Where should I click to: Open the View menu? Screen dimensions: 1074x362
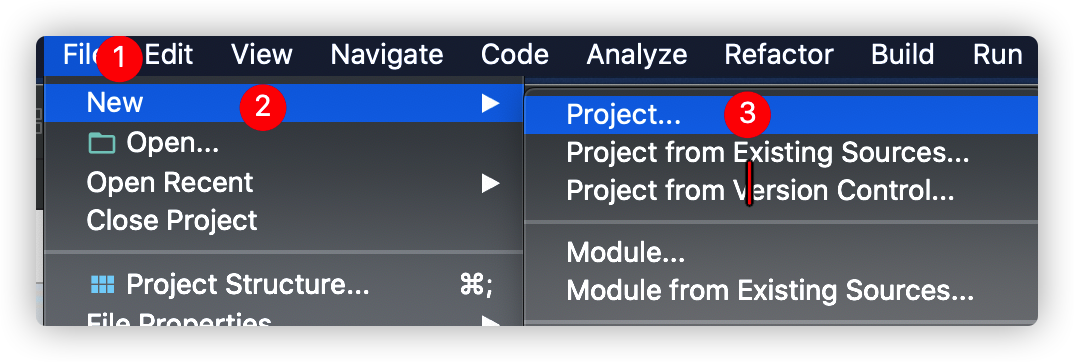point(262,55)
